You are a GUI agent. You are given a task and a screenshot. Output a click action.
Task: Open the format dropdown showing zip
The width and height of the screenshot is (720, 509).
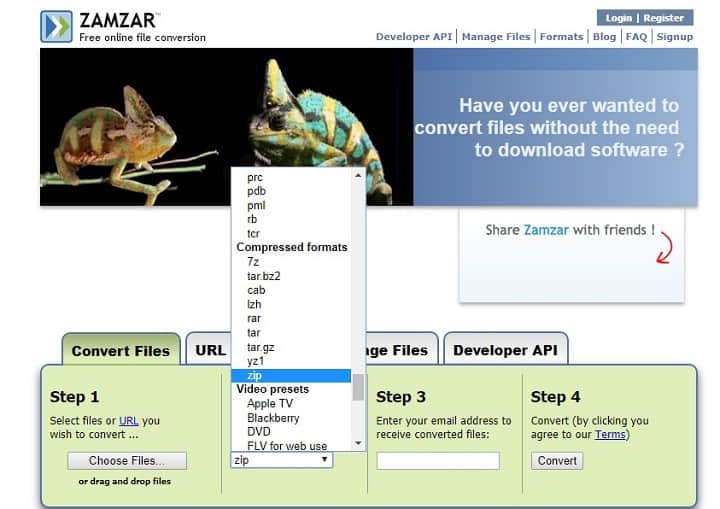click(281, 460)
